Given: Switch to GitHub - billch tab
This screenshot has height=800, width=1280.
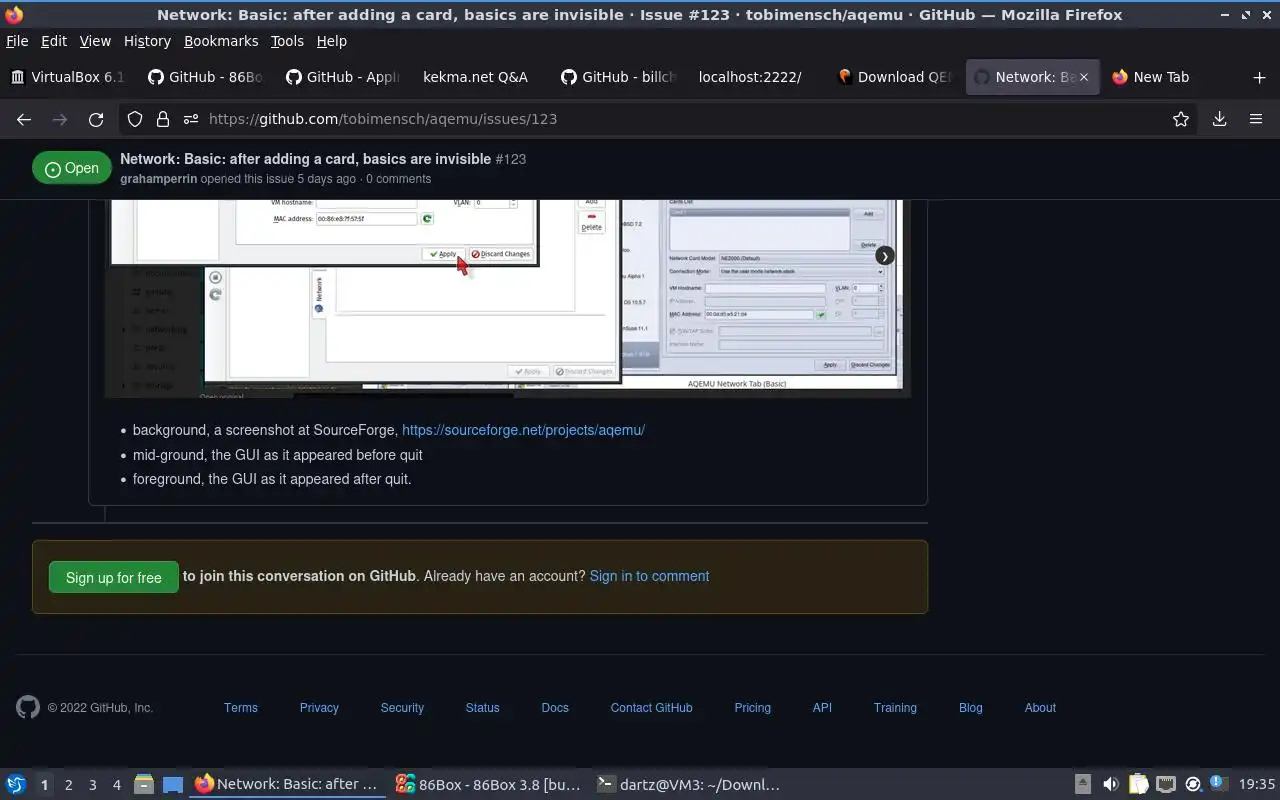Looking at the screenshot, I should 619,77.
